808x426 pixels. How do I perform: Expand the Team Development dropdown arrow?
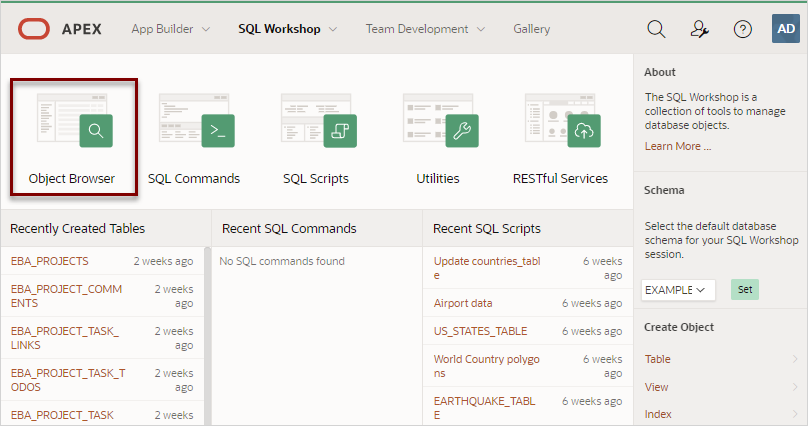[481, 29]
